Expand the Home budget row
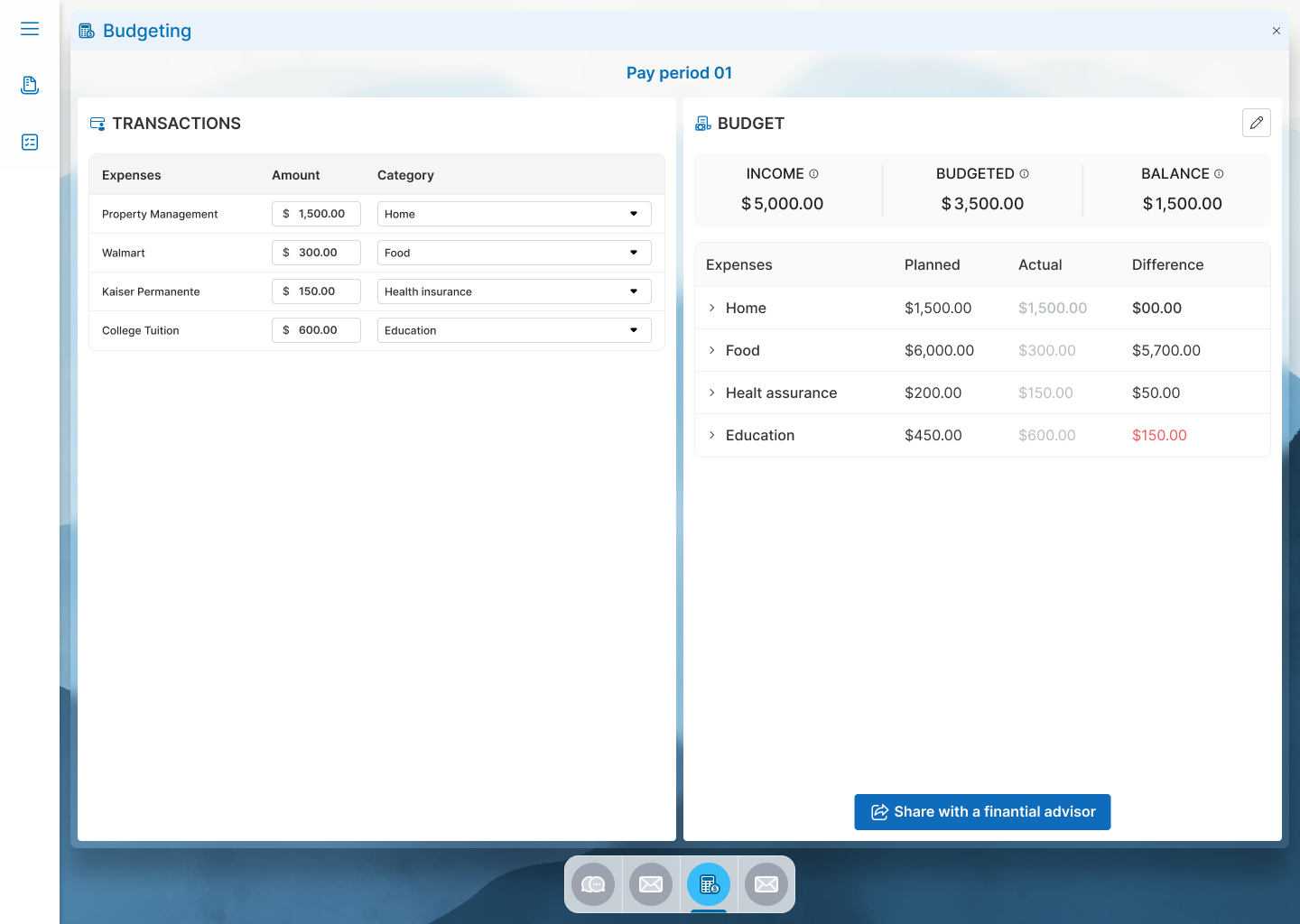1300x924 pixels. [712, 308]
